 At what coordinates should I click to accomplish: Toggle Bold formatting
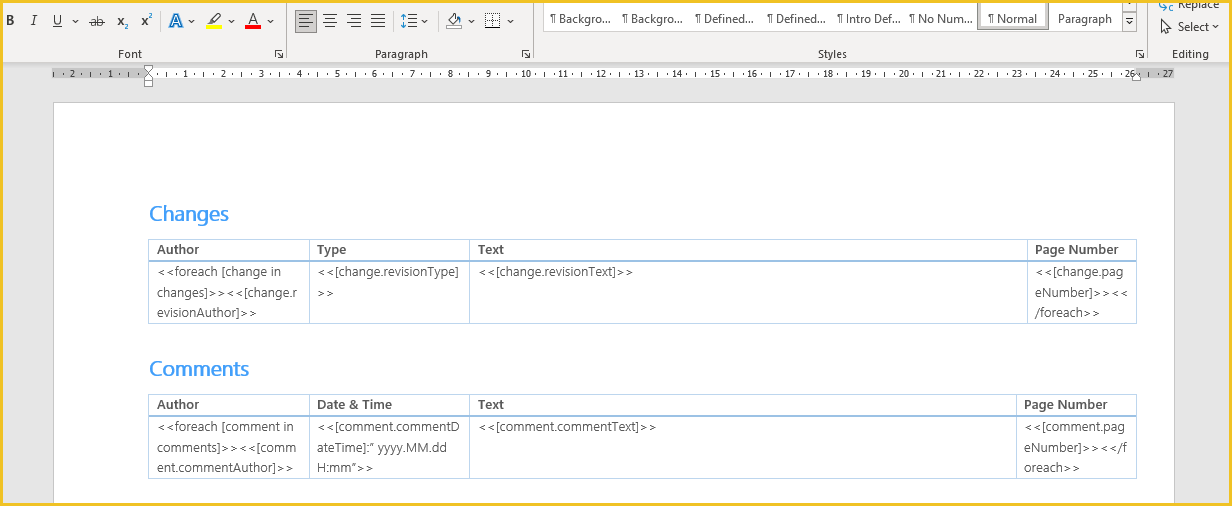pos(10,20)
